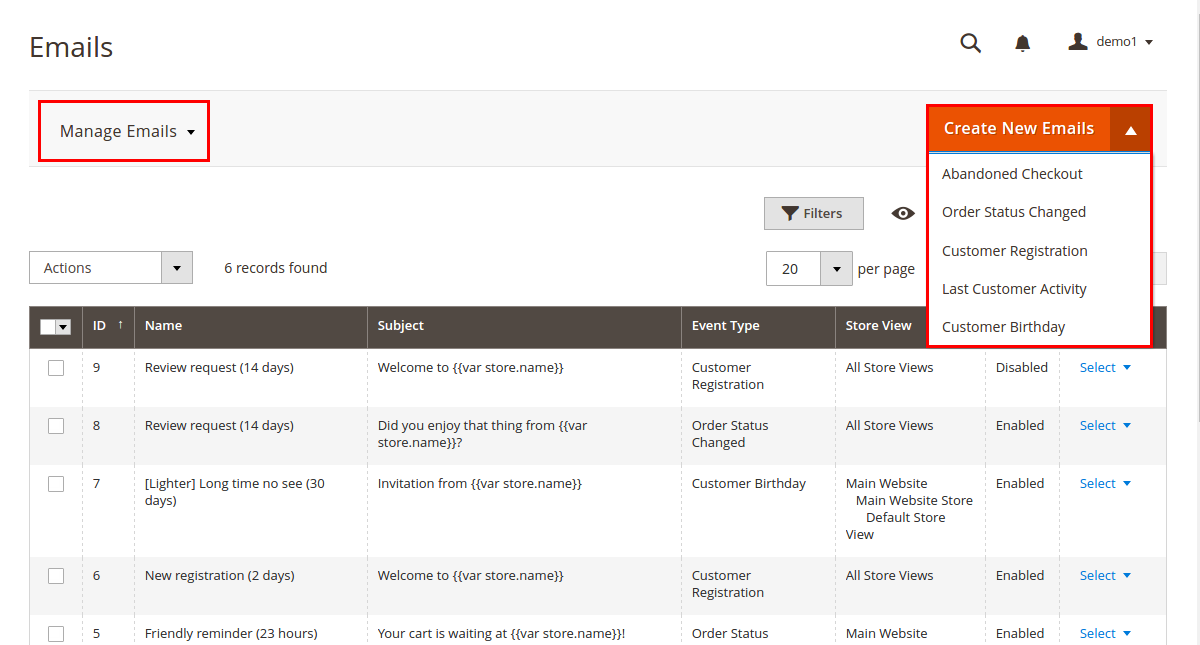This screenshot has width=1200, height=645.
Task: Choose Customer Registration menu entry
Action: 1015,251
